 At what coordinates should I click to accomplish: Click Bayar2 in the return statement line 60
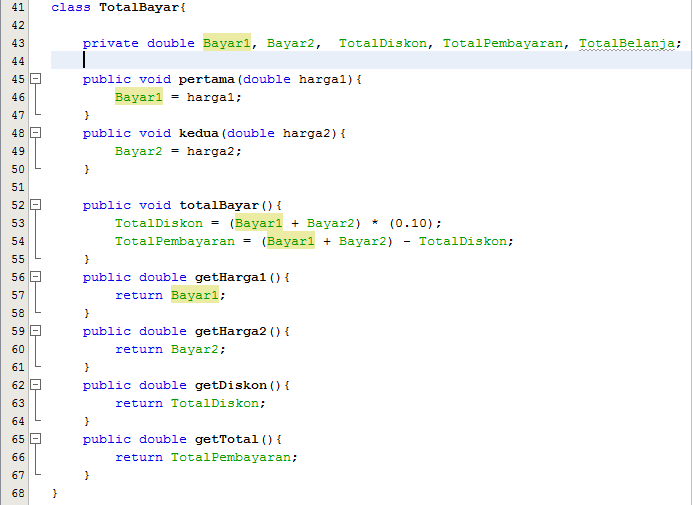pos(194,349)
